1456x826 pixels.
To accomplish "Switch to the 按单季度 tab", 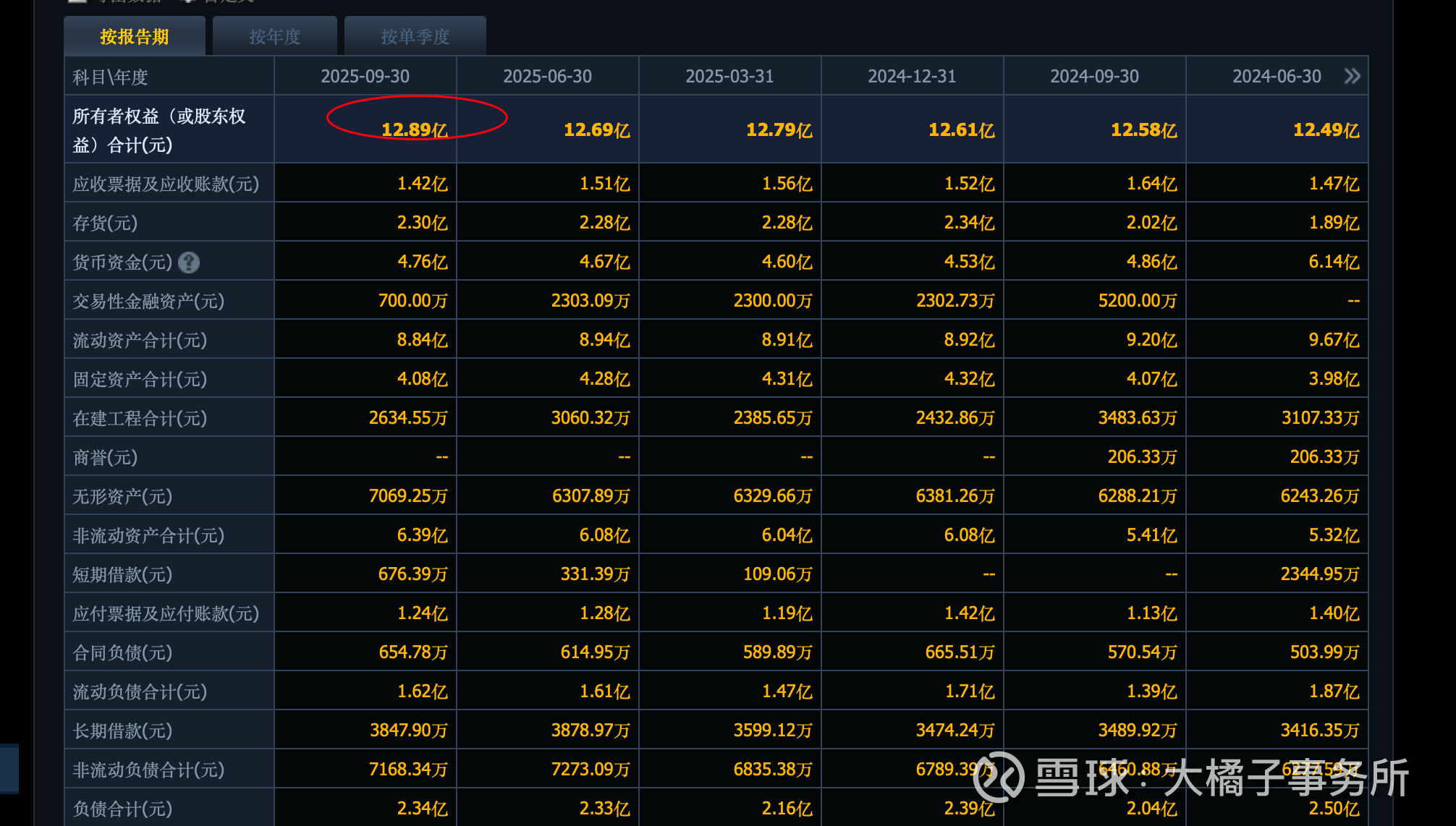I will tap(415, 36).
